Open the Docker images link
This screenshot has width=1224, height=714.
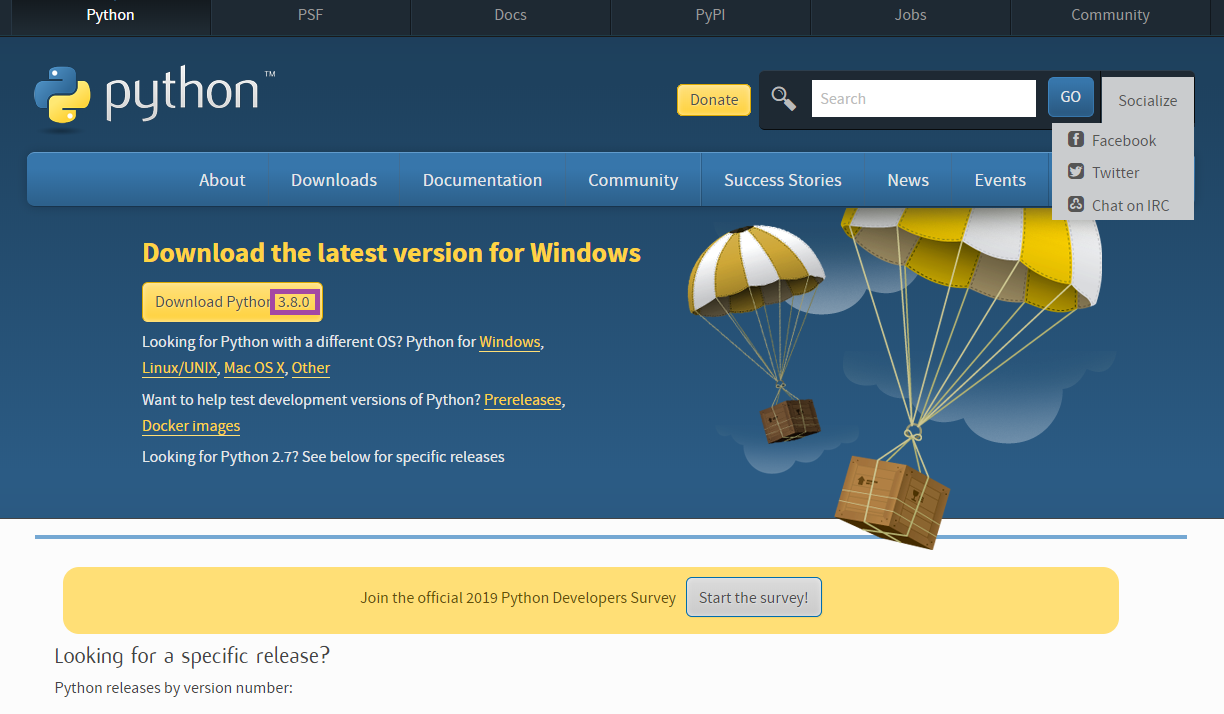click(x=191, y=426)
